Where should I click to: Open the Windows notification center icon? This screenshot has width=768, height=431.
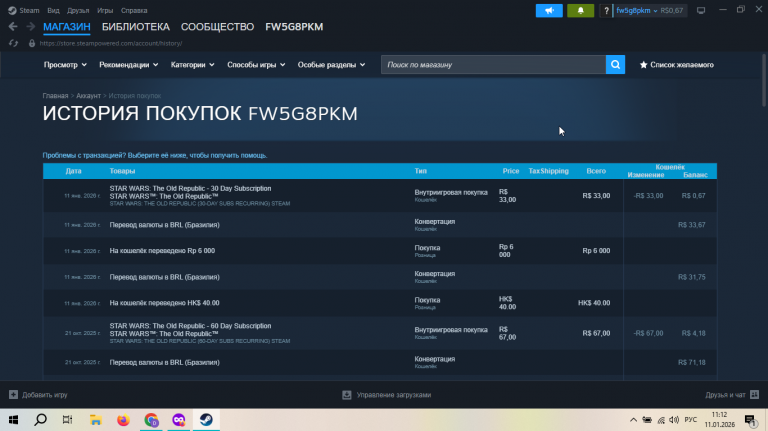pyautogui.click(x=750, y=420)
